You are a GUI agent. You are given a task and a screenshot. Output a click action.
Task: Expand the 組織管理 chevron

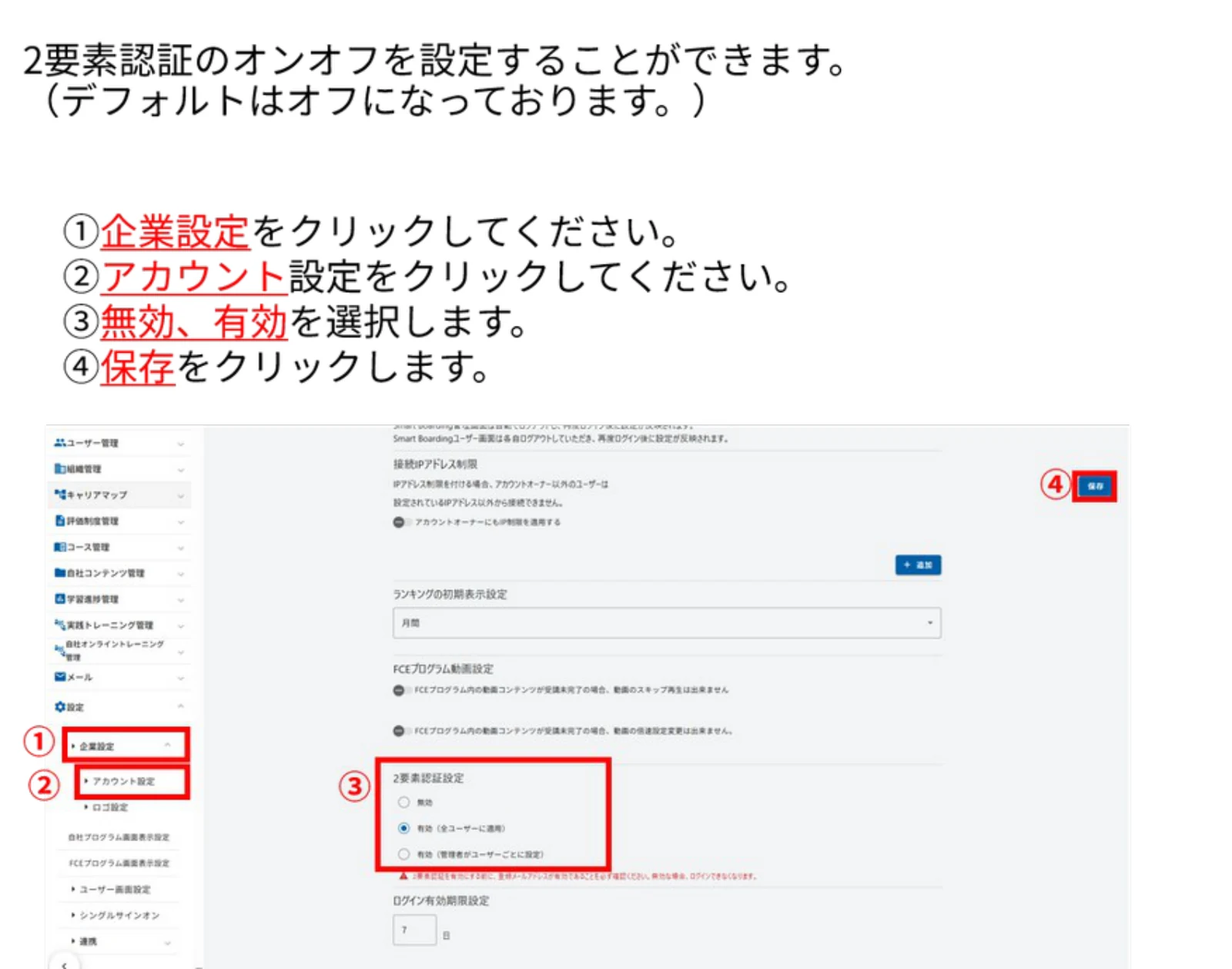pyautogui.click(x=181, y=469)
